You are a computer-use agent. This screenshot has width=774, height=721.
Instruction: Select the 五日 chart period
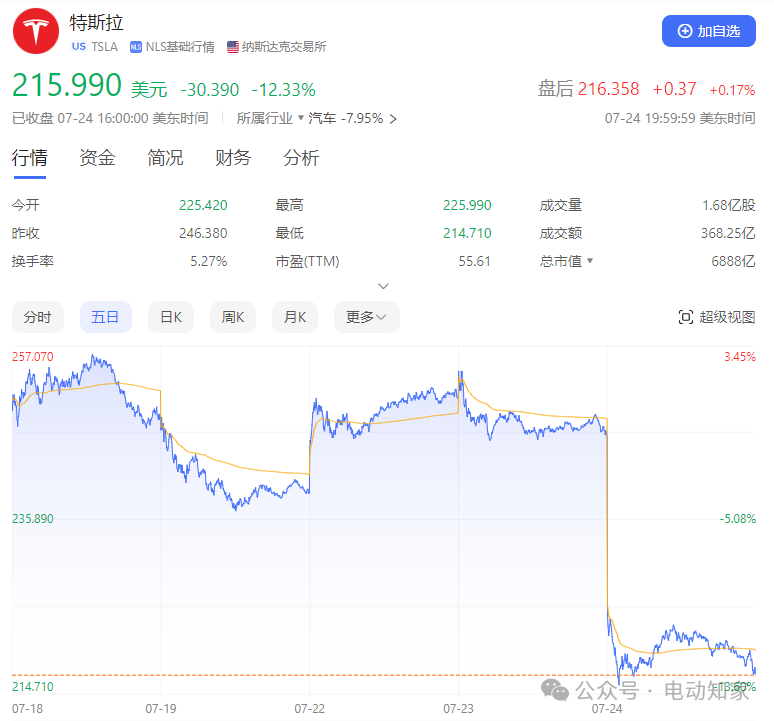106,317
